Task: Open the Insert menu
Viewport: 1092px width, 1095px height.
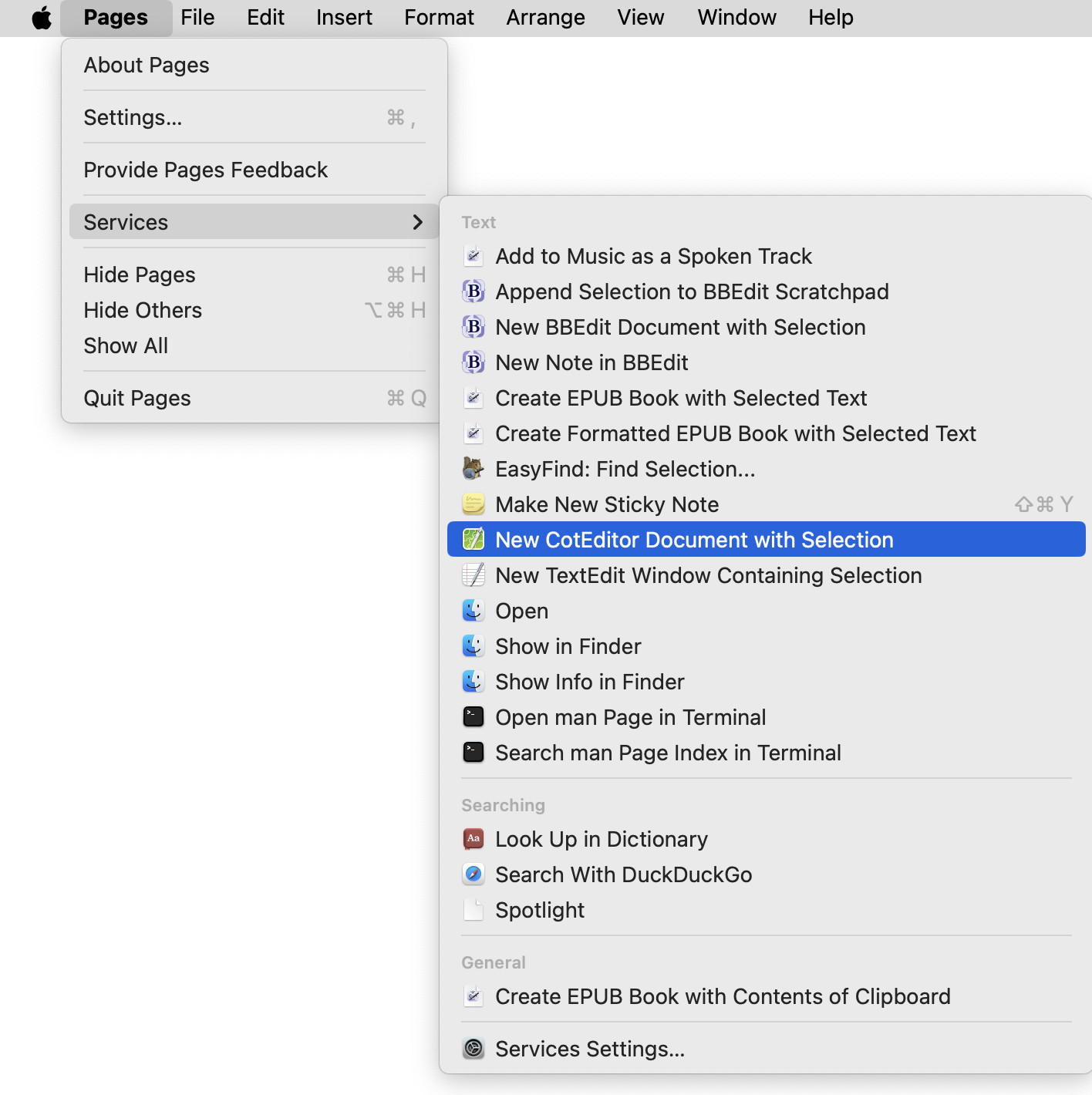Action: (x=344, y=18)
